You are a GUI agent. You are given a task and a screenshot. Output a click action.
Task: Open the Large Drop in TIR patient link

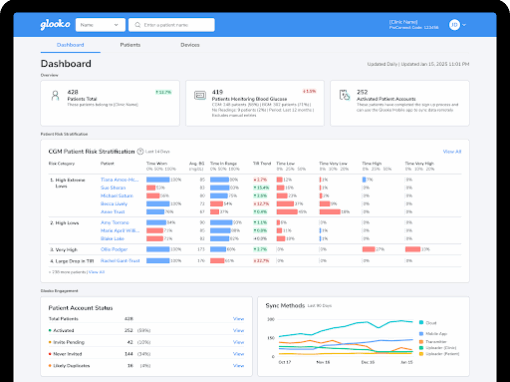point(120,261)
